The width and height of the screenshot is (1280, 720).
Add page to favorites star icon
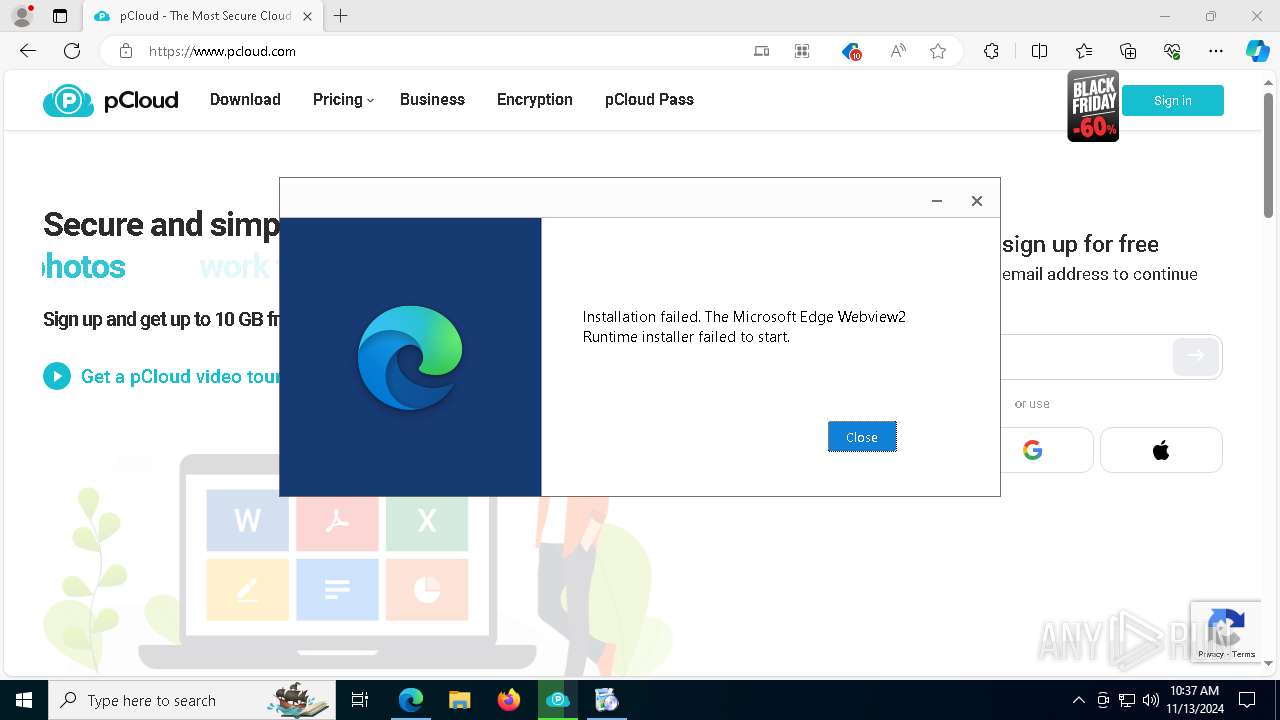tap(938, 51)
